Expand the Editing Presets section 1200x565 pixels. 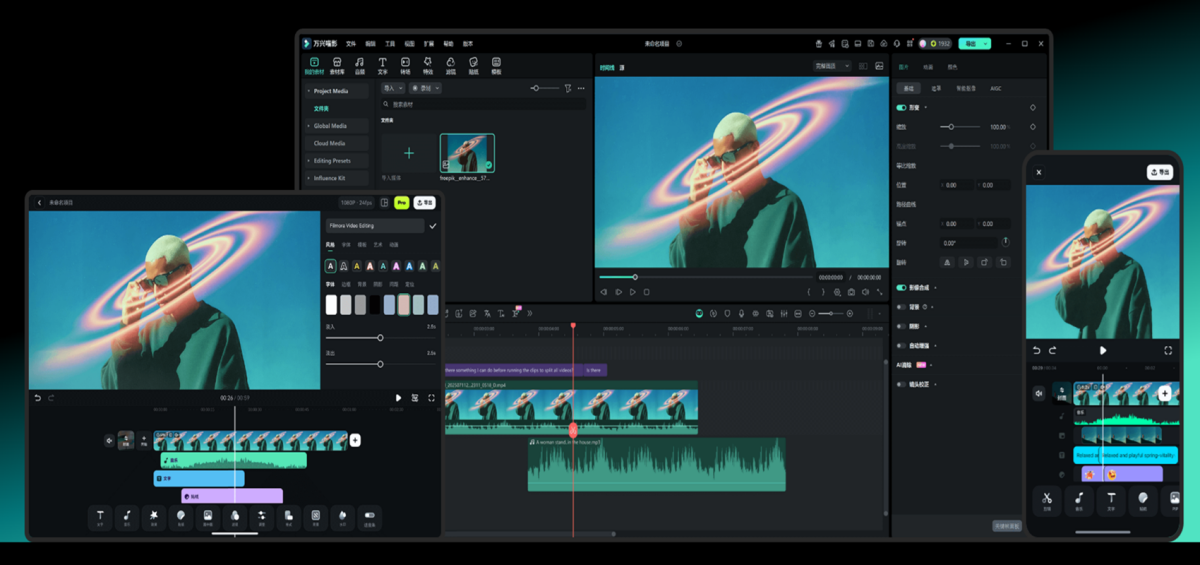(x=331, y=161)
